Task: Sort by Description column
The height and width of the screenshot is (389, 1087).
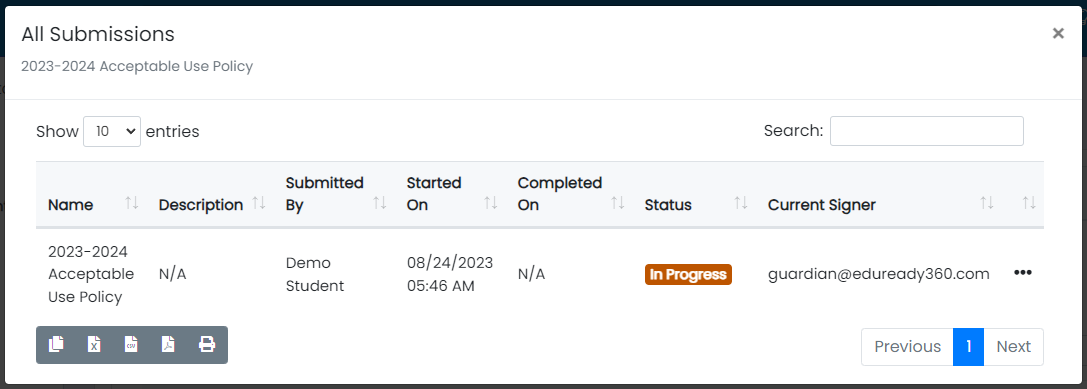Action: tap(259, 203)
